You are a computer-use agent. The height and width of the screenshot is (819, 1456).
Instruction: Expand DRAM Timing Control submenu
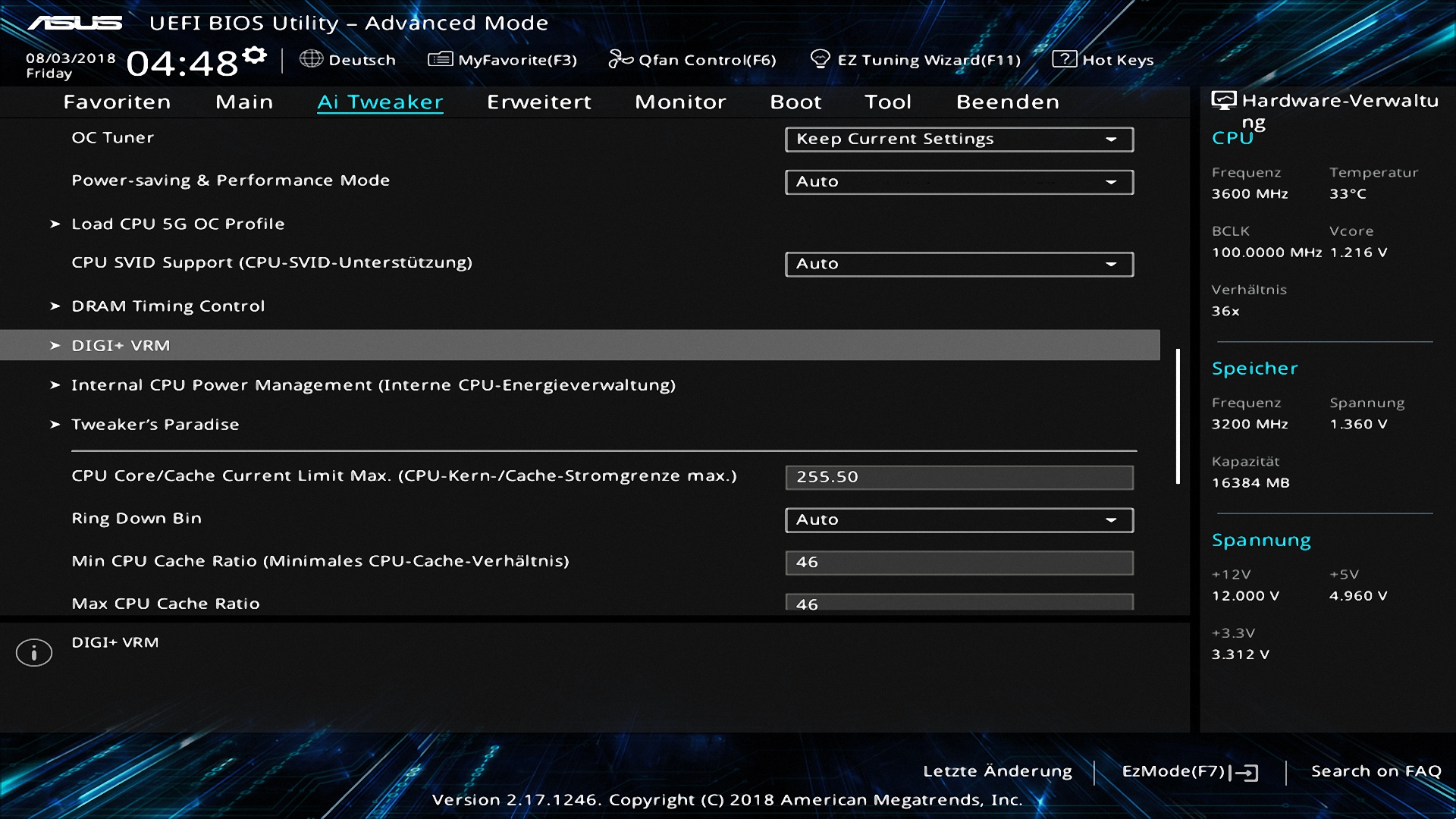click(x=168, y=306)
